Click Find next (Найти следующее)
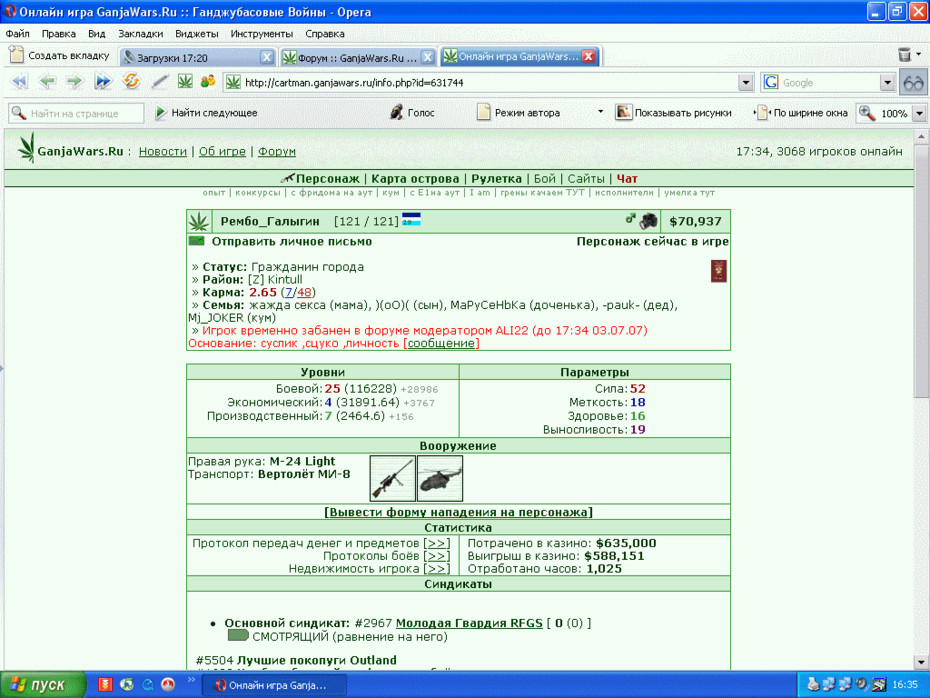 coord(206,113)
